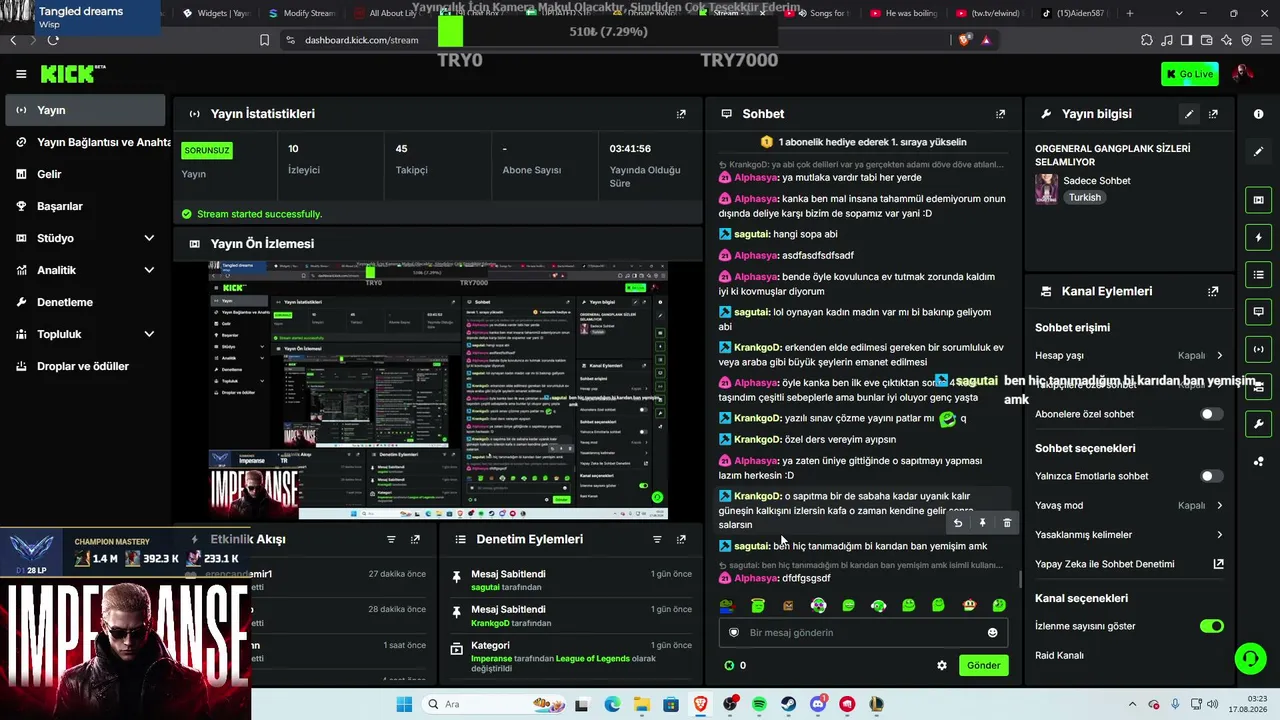Image resolution: width=1280 pixels, height=720 pixels.
Task: Pop out the Sohbet chat panel
Action: click(1000, 114)
